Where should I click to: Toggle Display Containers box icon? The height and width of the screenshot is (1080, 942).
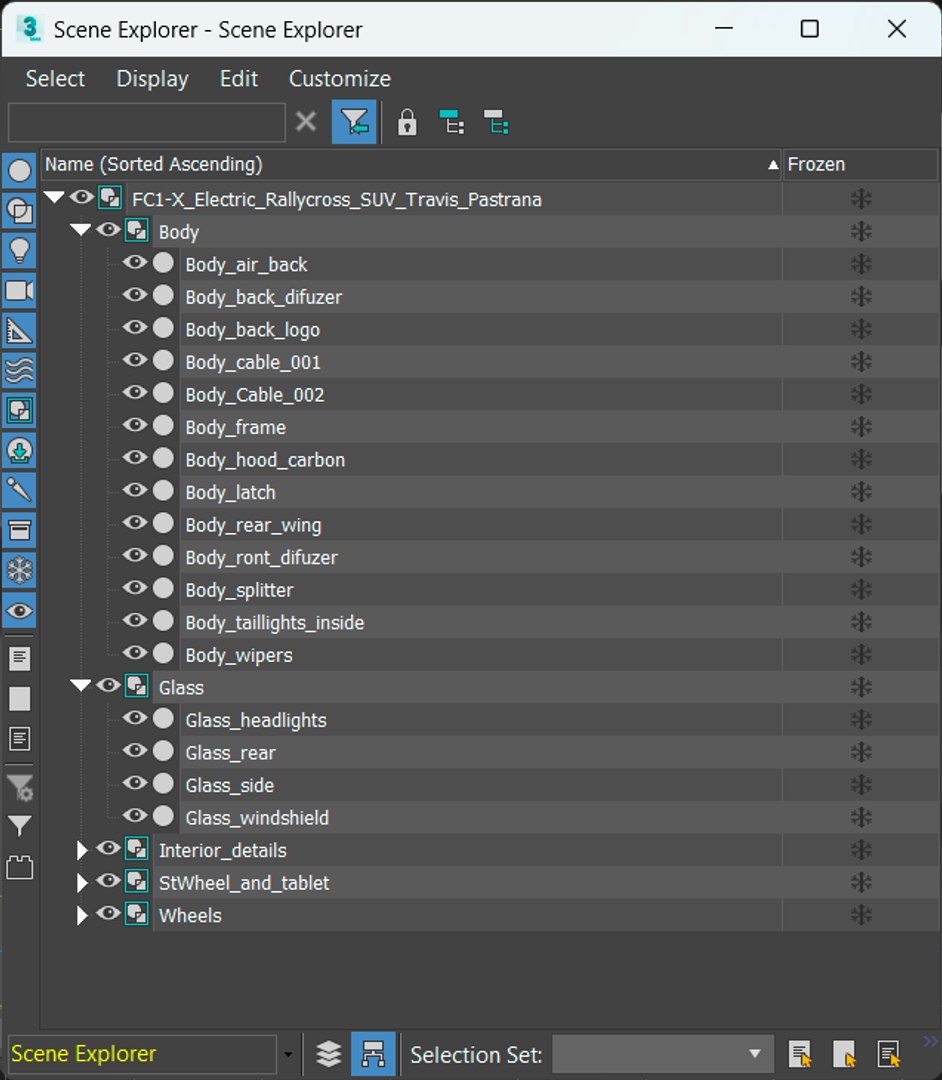click(19, 530)
